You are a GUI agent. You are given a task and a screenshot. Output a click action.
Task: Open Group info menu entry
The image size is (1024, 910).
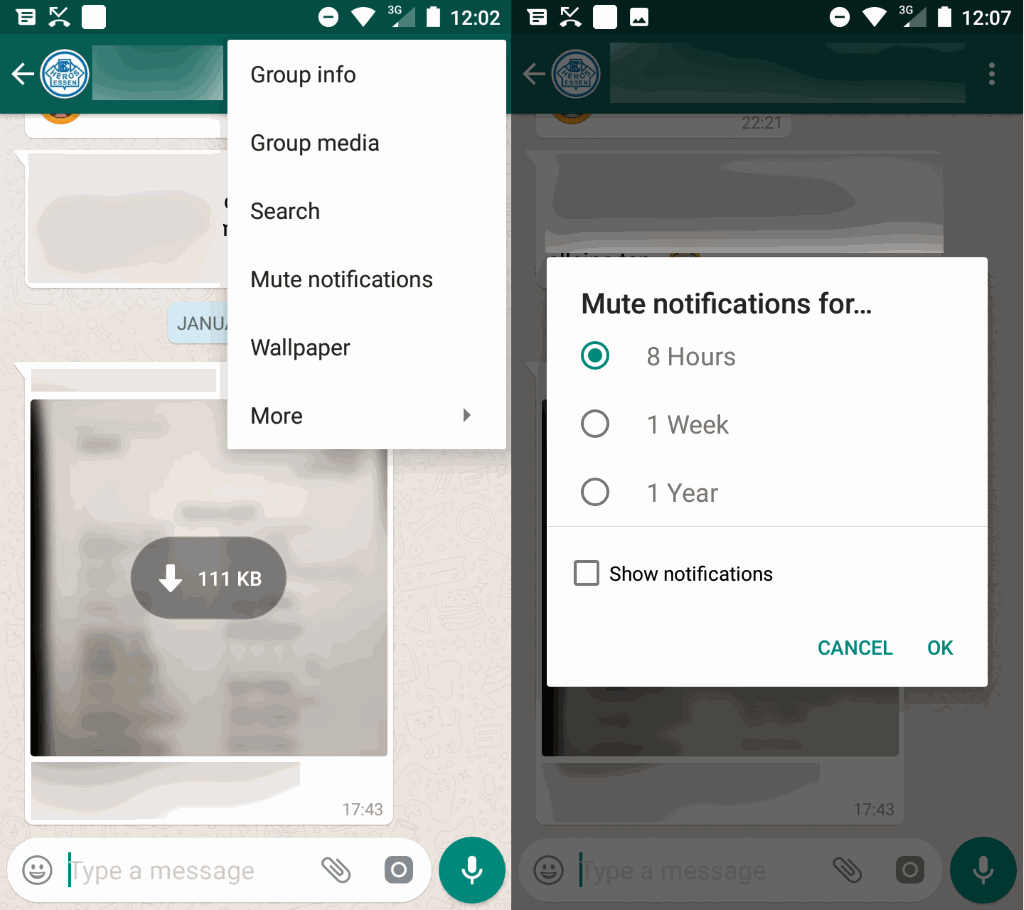[x=366, y=74]
